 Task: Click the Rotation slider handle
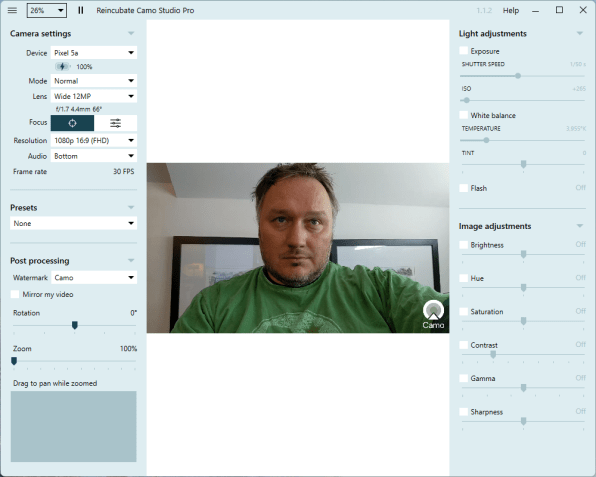click(75, 325)
